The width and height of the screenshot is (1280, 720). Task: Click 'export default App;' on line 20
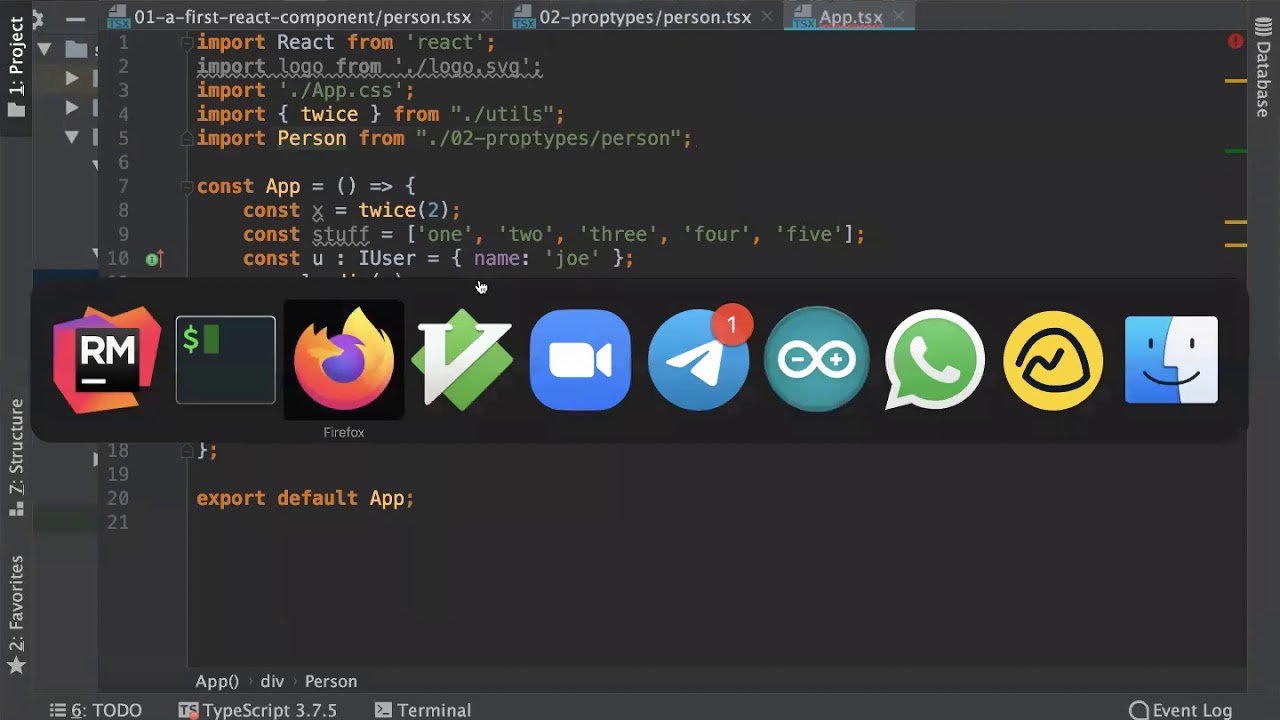(x=305, y=499)
